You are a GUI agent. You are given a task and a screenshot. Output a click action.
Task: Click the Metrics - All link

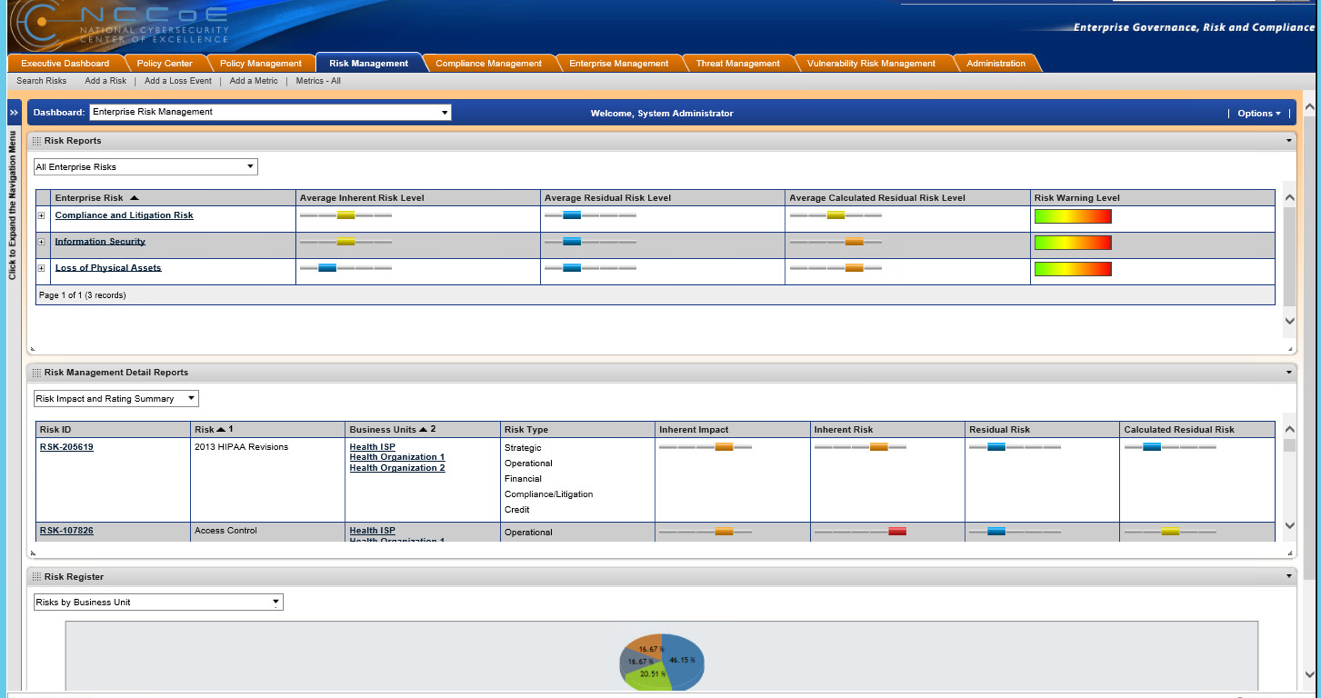tap(318, 81)
